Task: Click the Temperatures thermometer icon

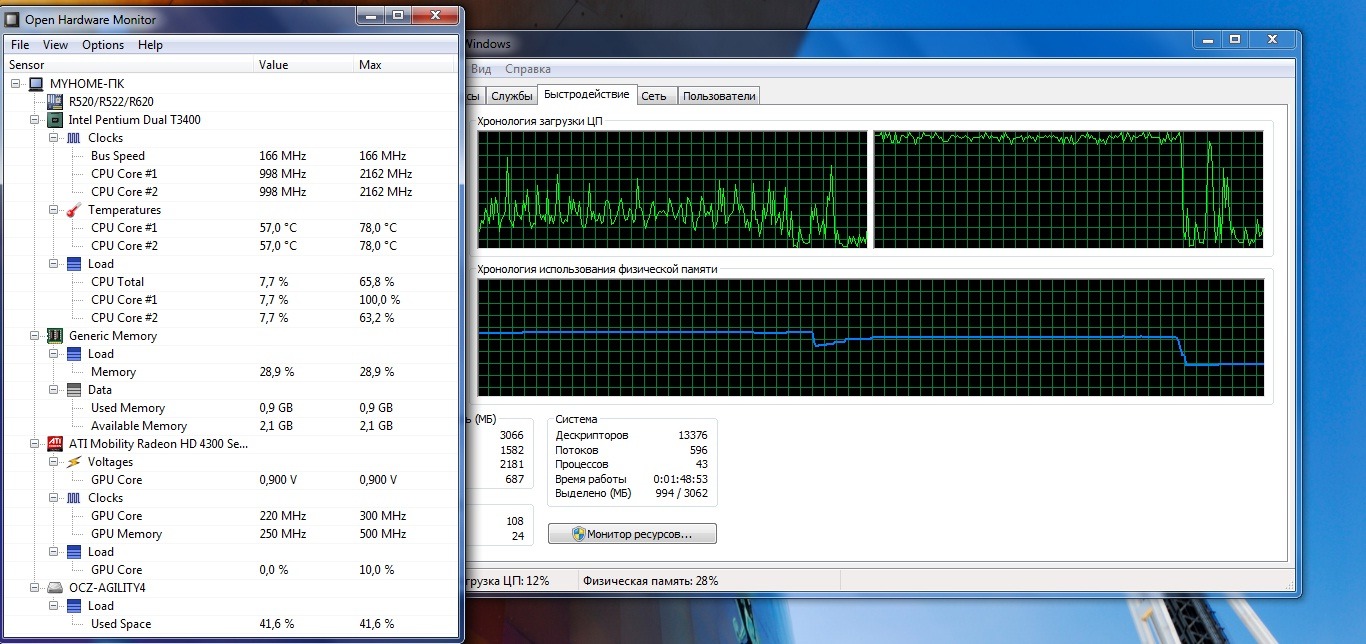Action: click(74, 210)
